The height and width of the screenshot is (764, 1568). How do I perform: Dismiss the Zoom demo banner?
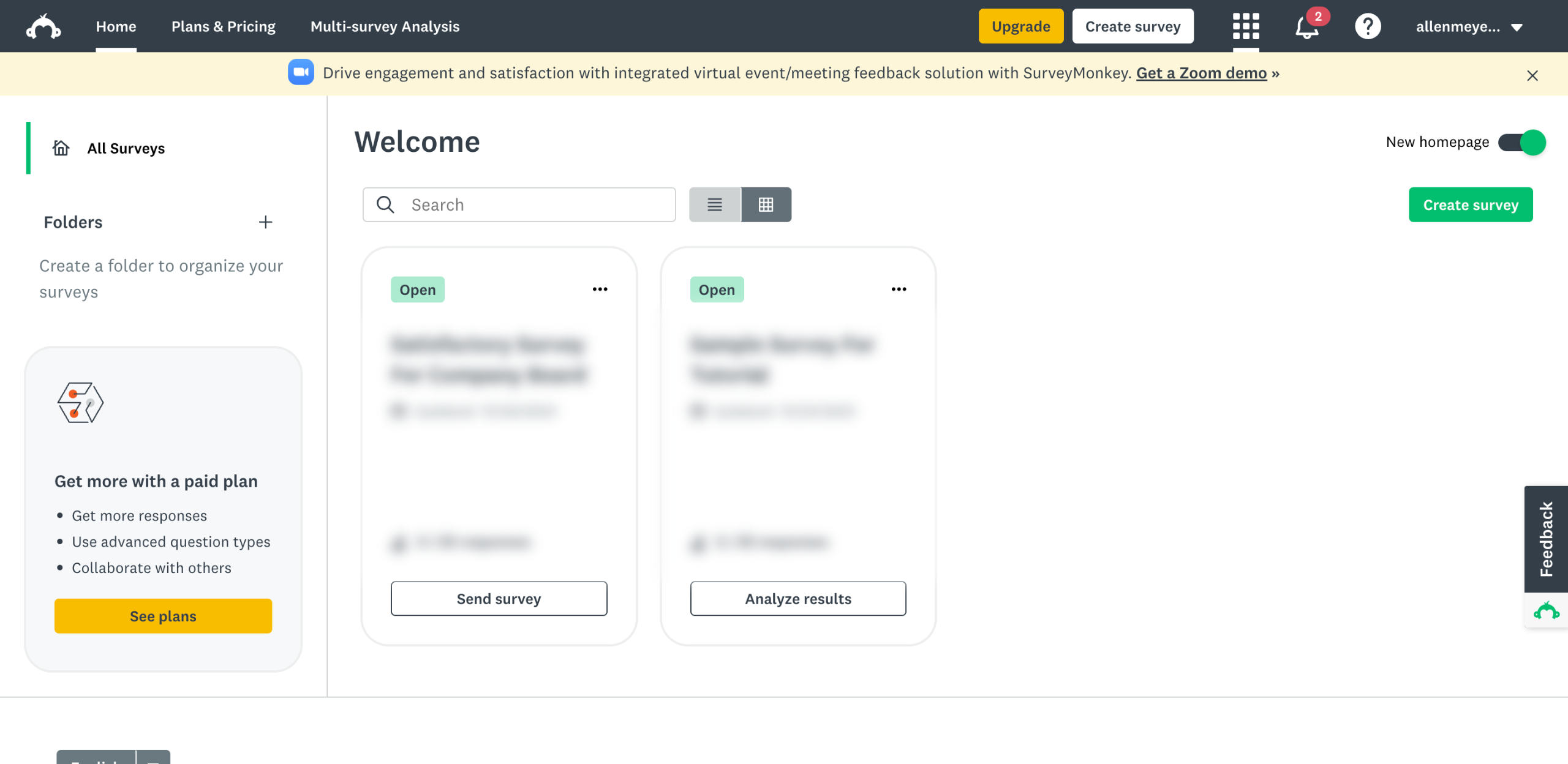tap(1532, 75)
